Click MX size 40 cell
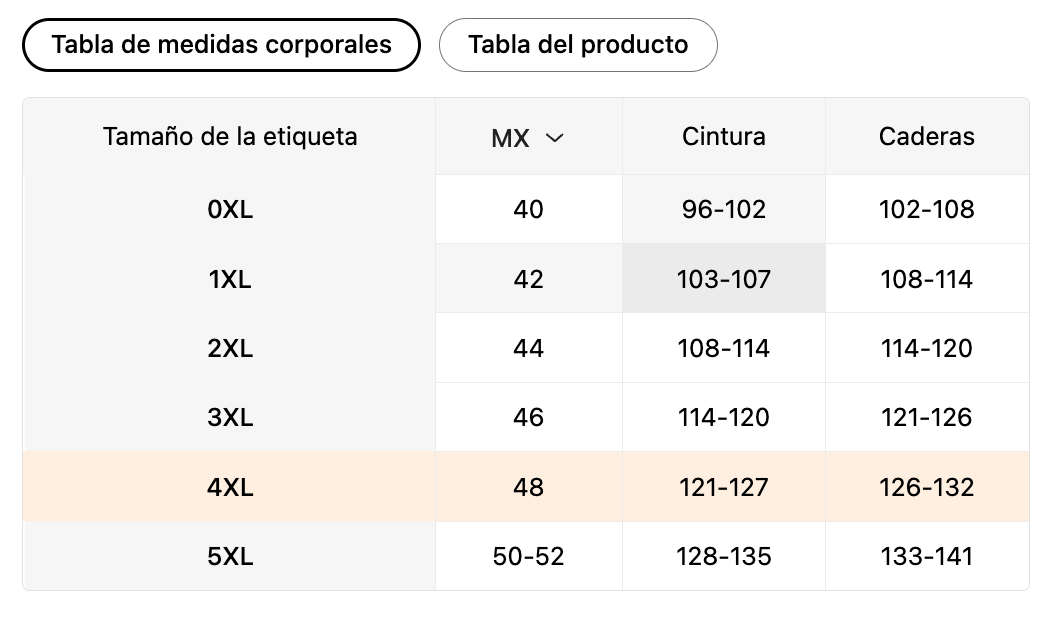This screenshot has width=1046, height=624. click(528, 209)
